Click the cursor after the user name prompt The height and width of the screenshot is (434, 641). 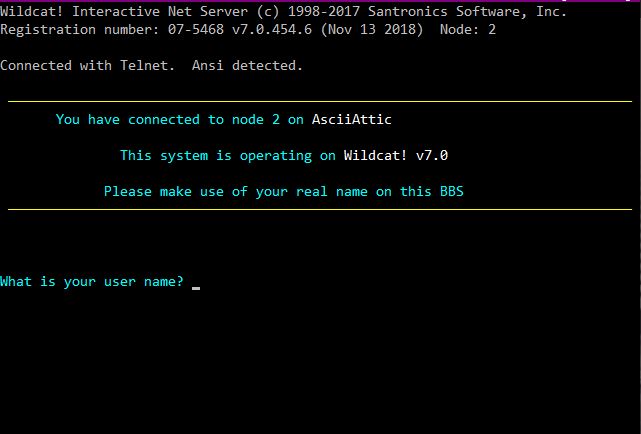click(196, 288)
